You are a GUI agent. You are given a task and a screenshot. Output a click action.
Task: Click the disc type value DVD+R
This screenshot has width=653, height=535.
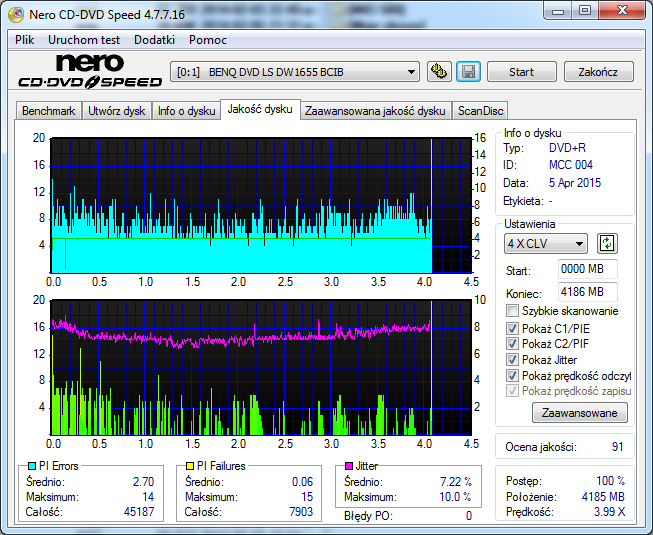[x=567, y=148]
